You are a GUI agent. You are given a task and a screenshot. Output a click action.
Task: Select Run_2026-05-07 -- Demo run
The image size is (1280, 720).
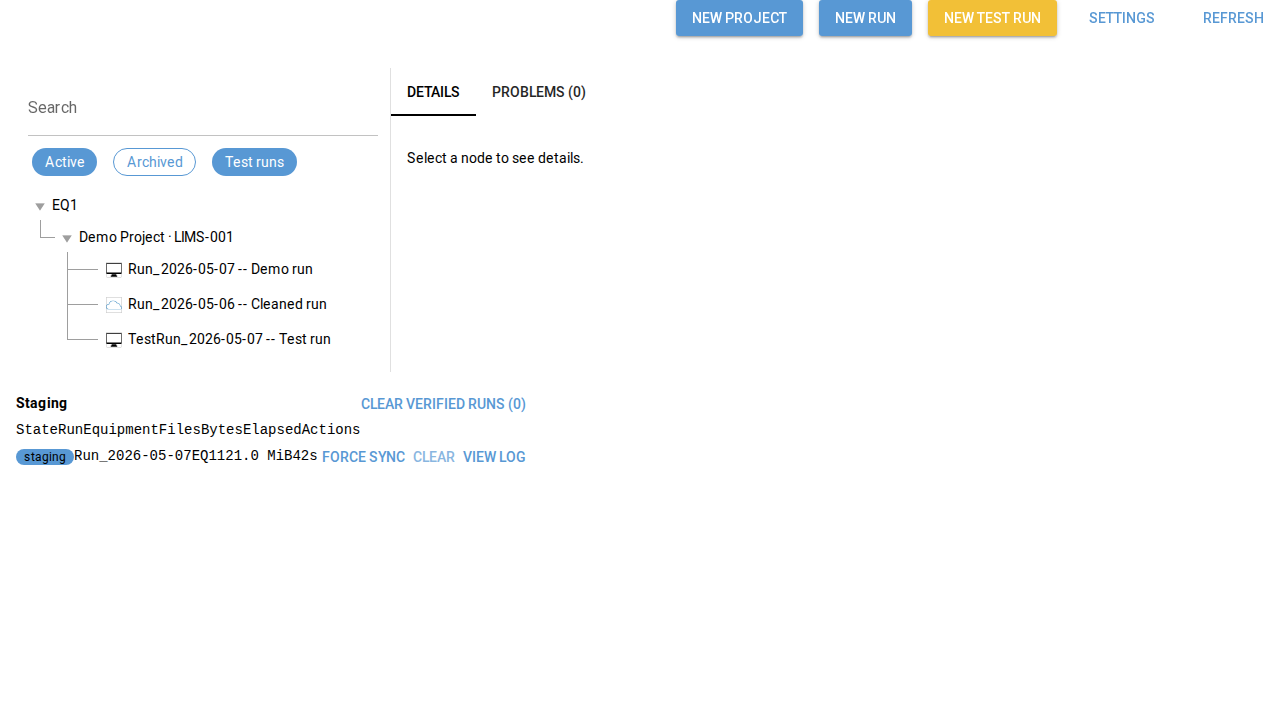[x=220, y=269]
